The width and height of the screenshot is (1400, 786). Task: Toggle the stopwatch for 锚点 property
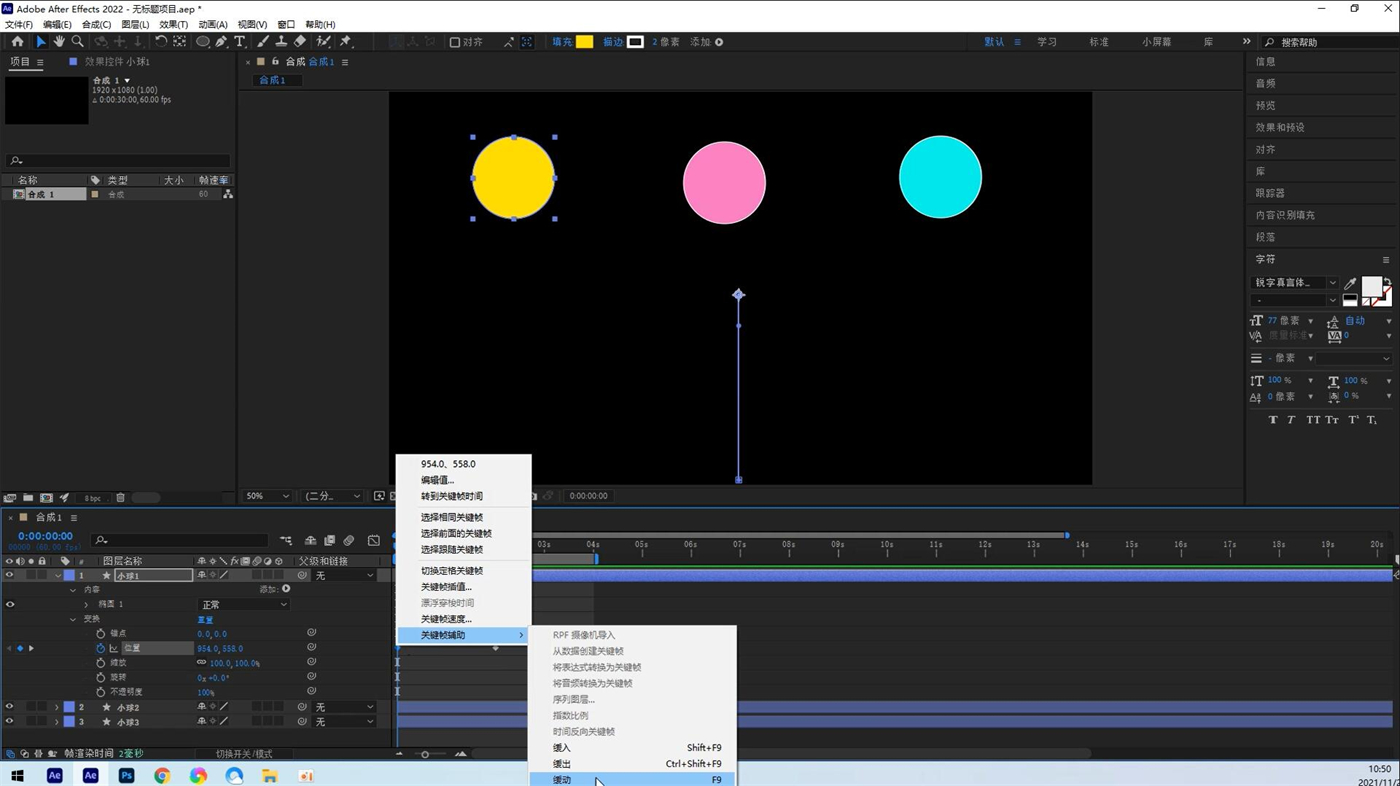coord(100,634)
